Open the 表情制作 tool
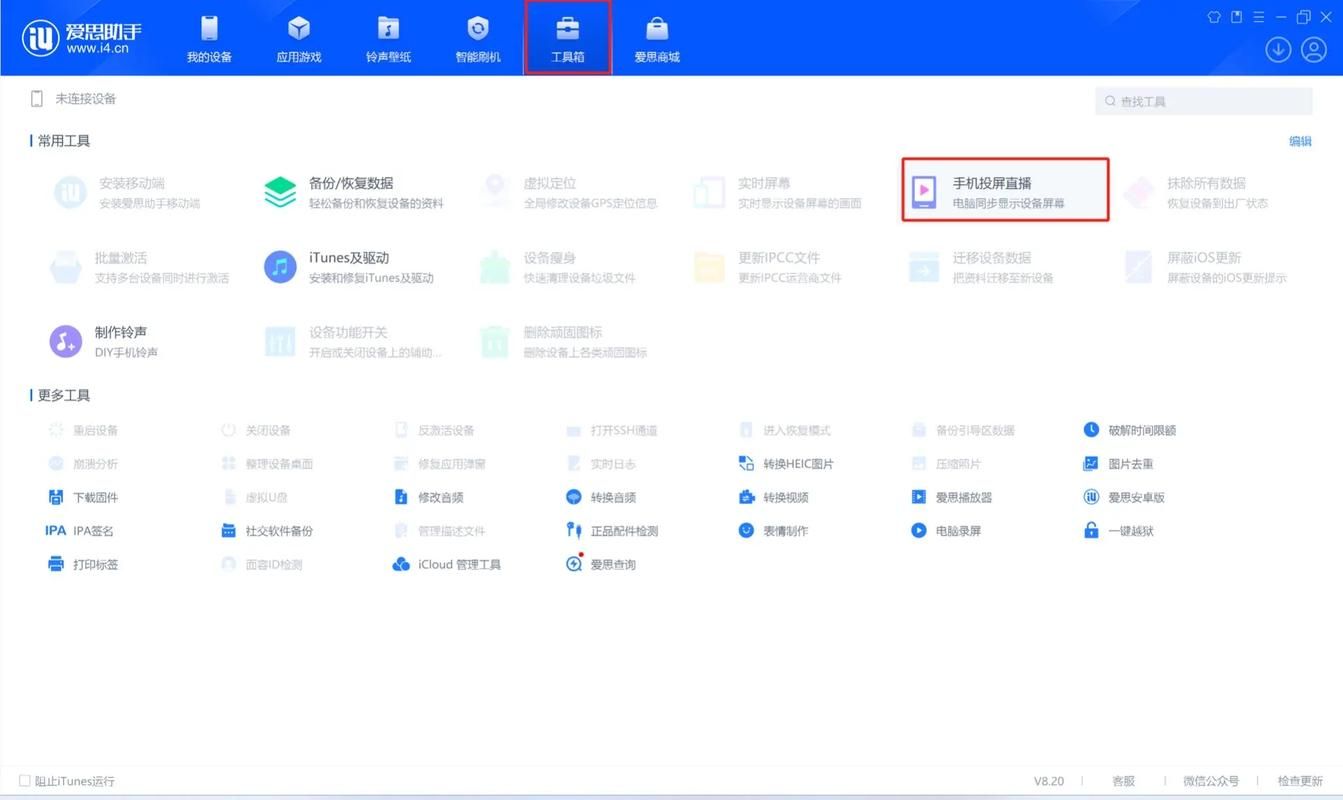 774,531
